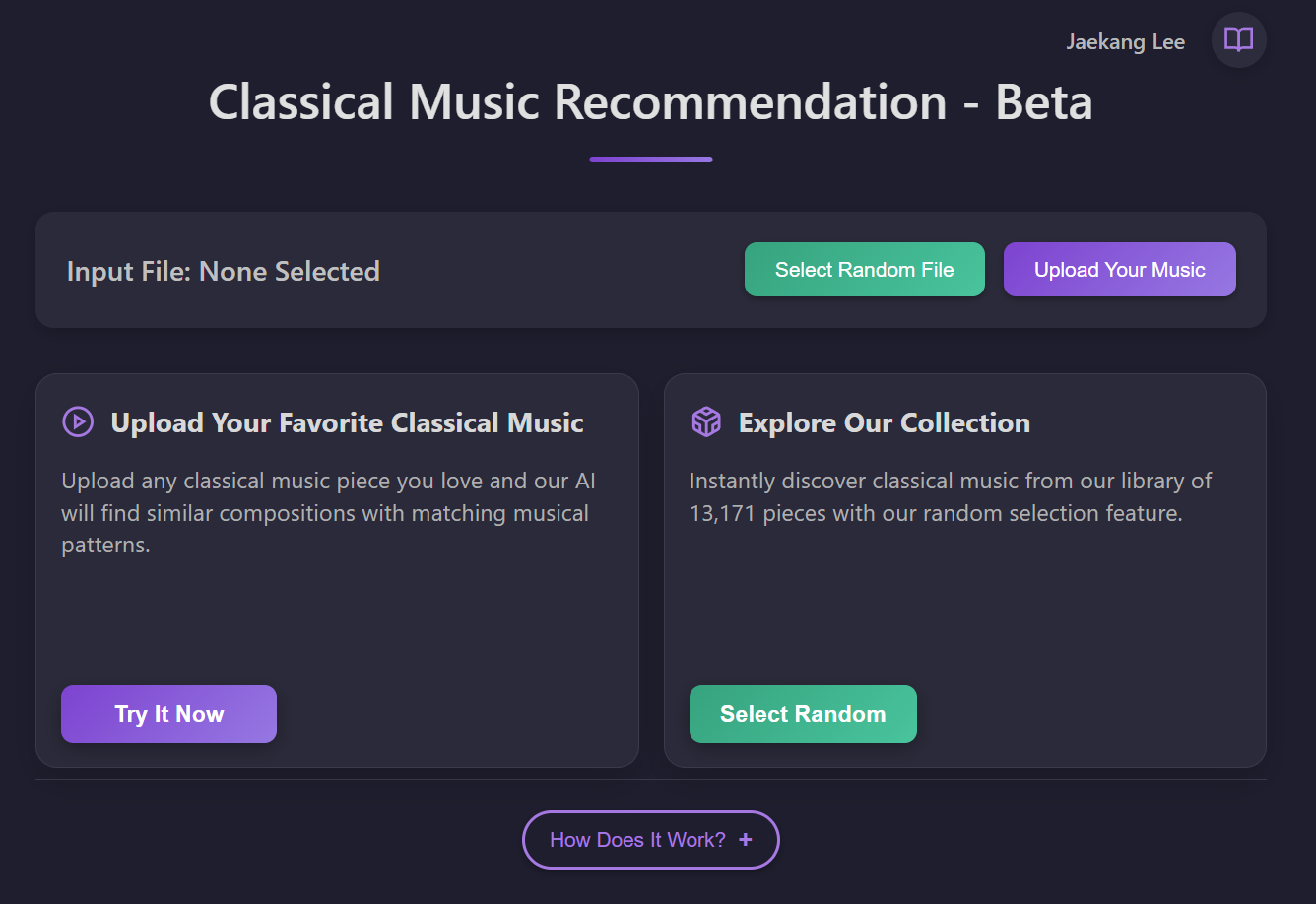The width and height of the screenshot is (1316, 904).
Task: Click the text mentioning 13,171 pieces
Action: pos(951,496)
